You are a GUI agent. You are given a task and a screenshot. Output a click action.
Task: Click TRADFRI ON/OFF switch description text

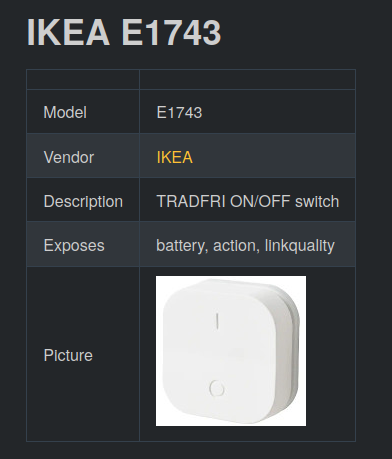coord(248,201)
